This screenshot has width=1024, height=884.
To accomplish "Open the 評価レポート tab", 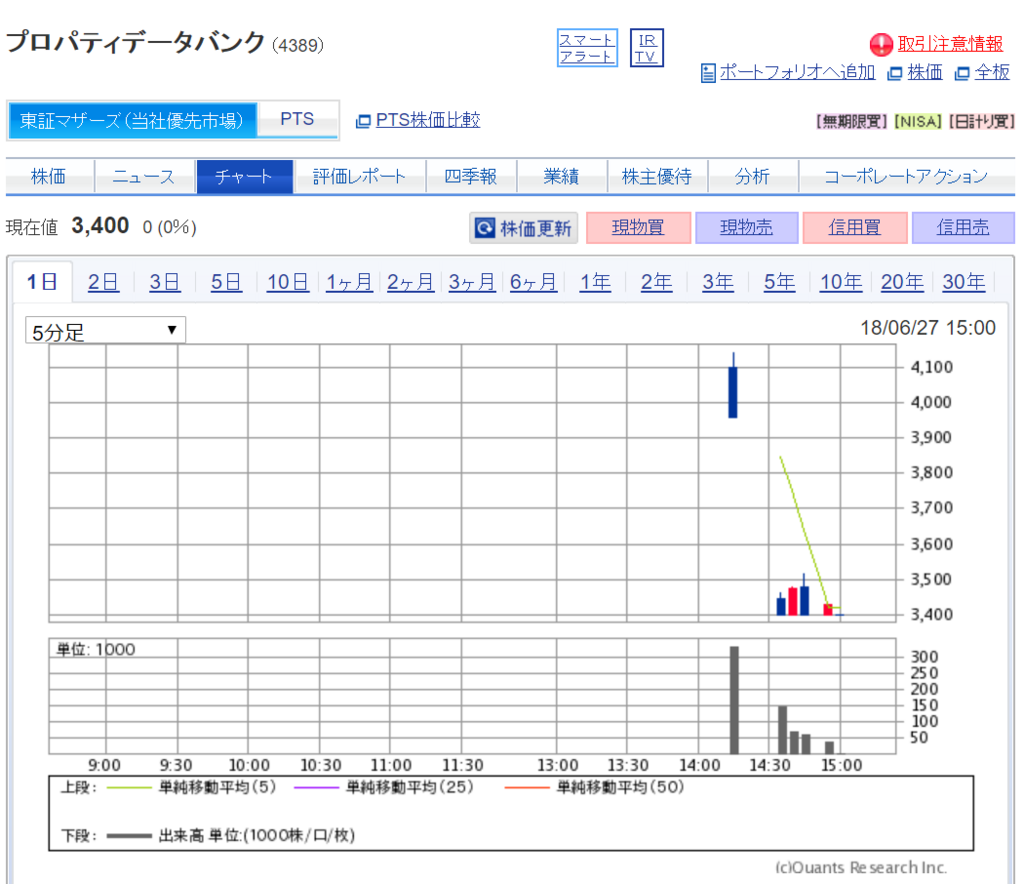I will 360,176.
